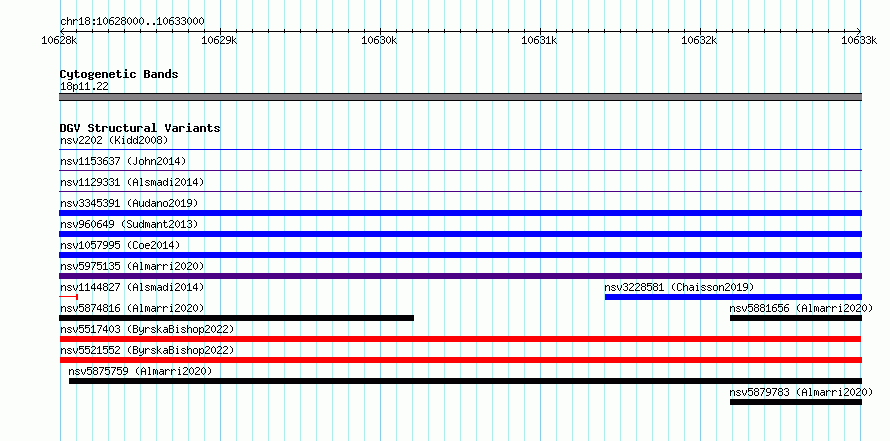Click the chr18:10628000..10633000 region label
890x441 pixels.
click(x=132, y=22)
